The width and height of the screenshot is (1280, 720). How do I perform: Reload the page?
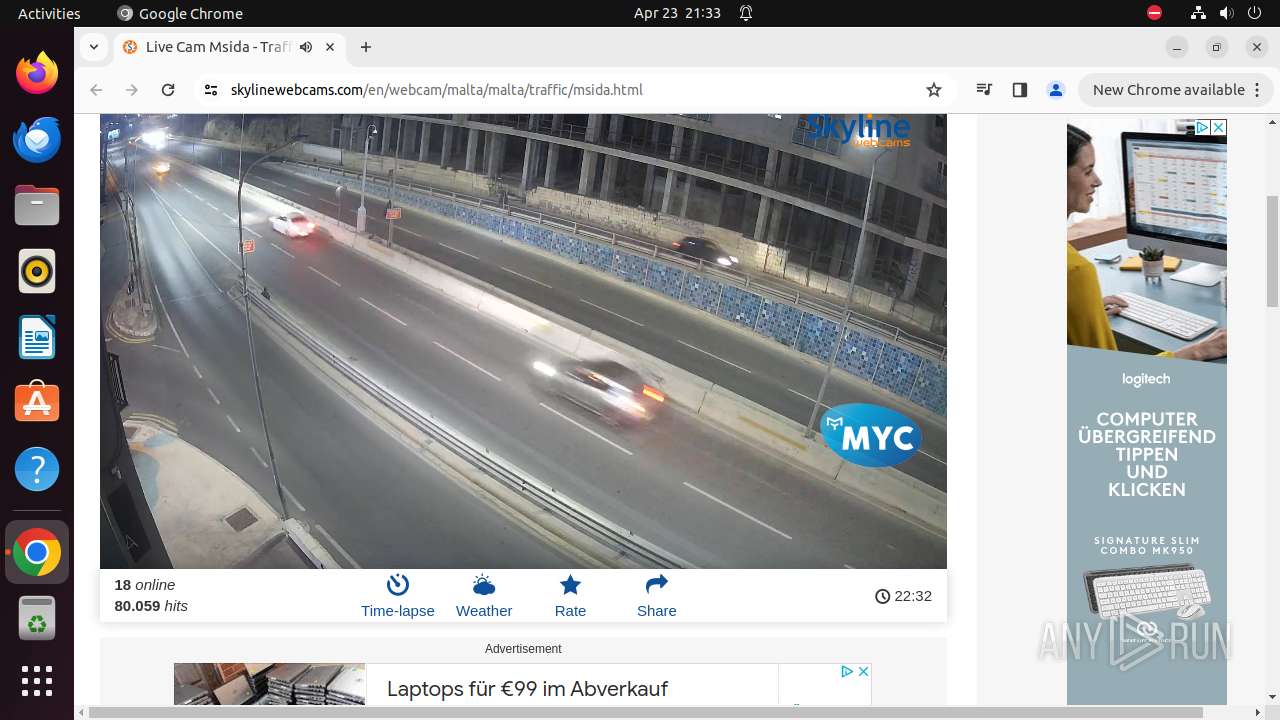(168, 90)
